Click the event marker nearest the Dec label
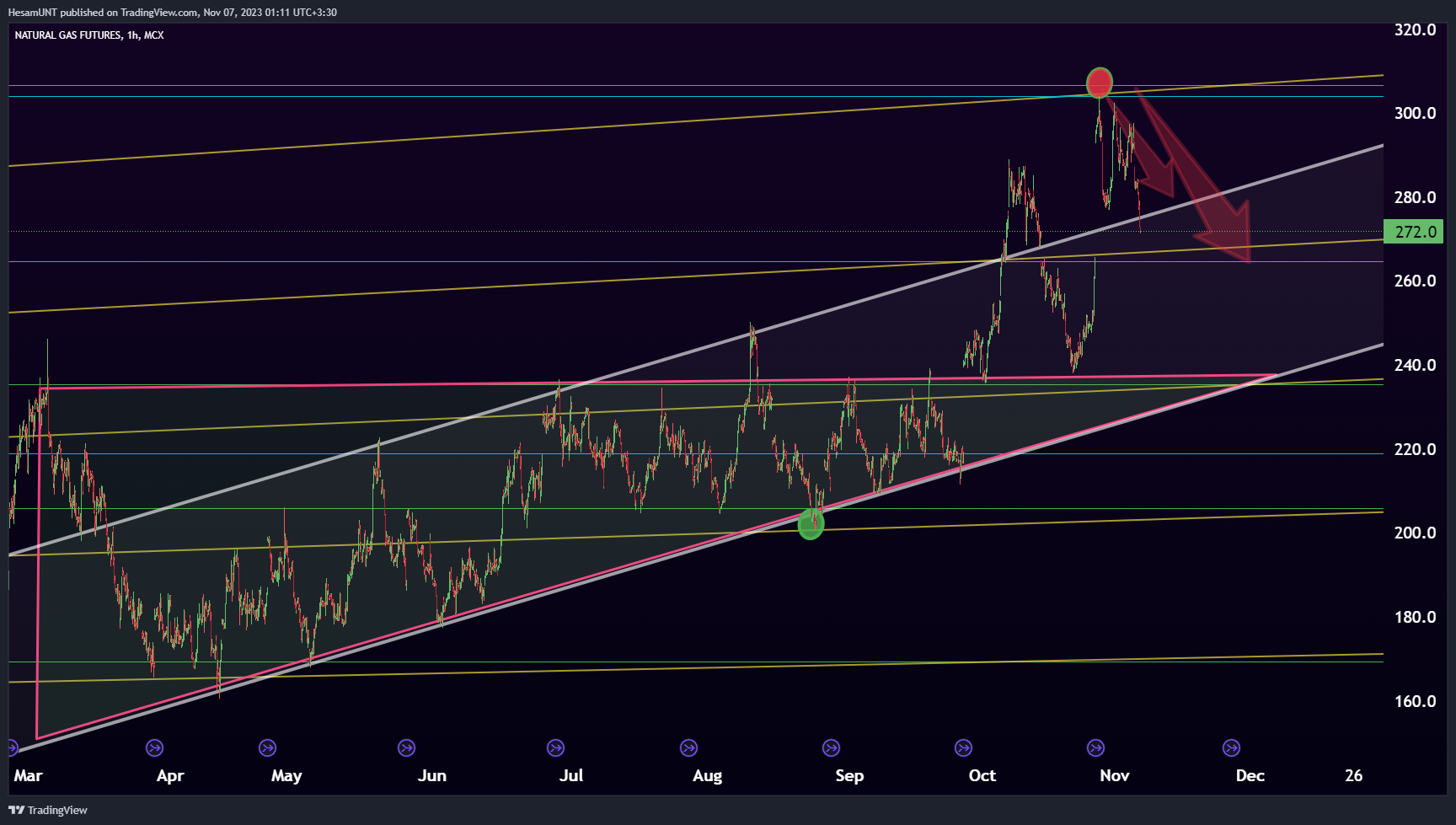 [x=1231, y=747]
